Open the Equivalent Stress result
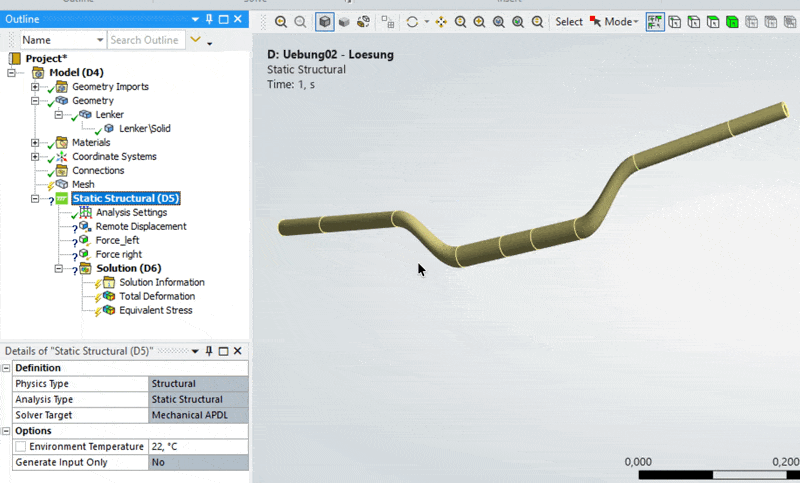The width and height of the screenshot is (800, 483). point(155,310)
